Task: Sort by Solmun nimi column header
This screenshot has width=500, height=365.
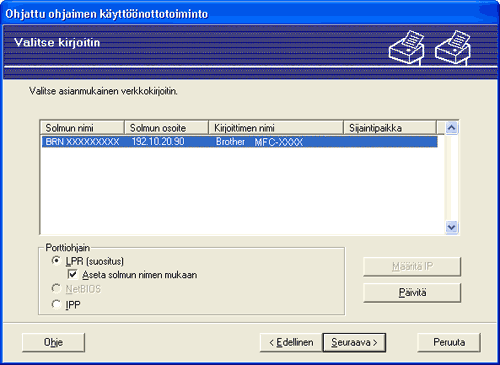Action: 82,128
